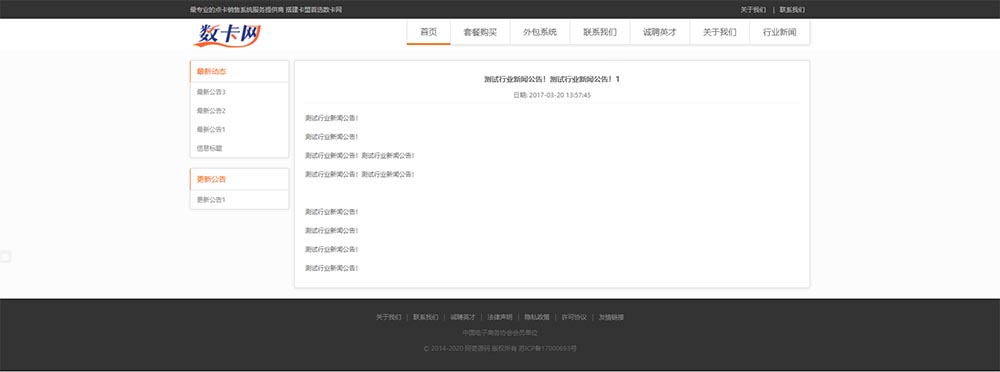Select 联系我们 in the main navigation

coord(600,33)
